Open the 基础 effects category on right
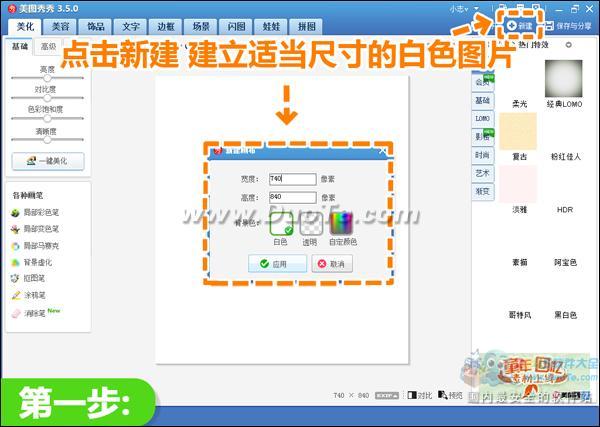Screen dimensions: 600x427 pos(483,100)
